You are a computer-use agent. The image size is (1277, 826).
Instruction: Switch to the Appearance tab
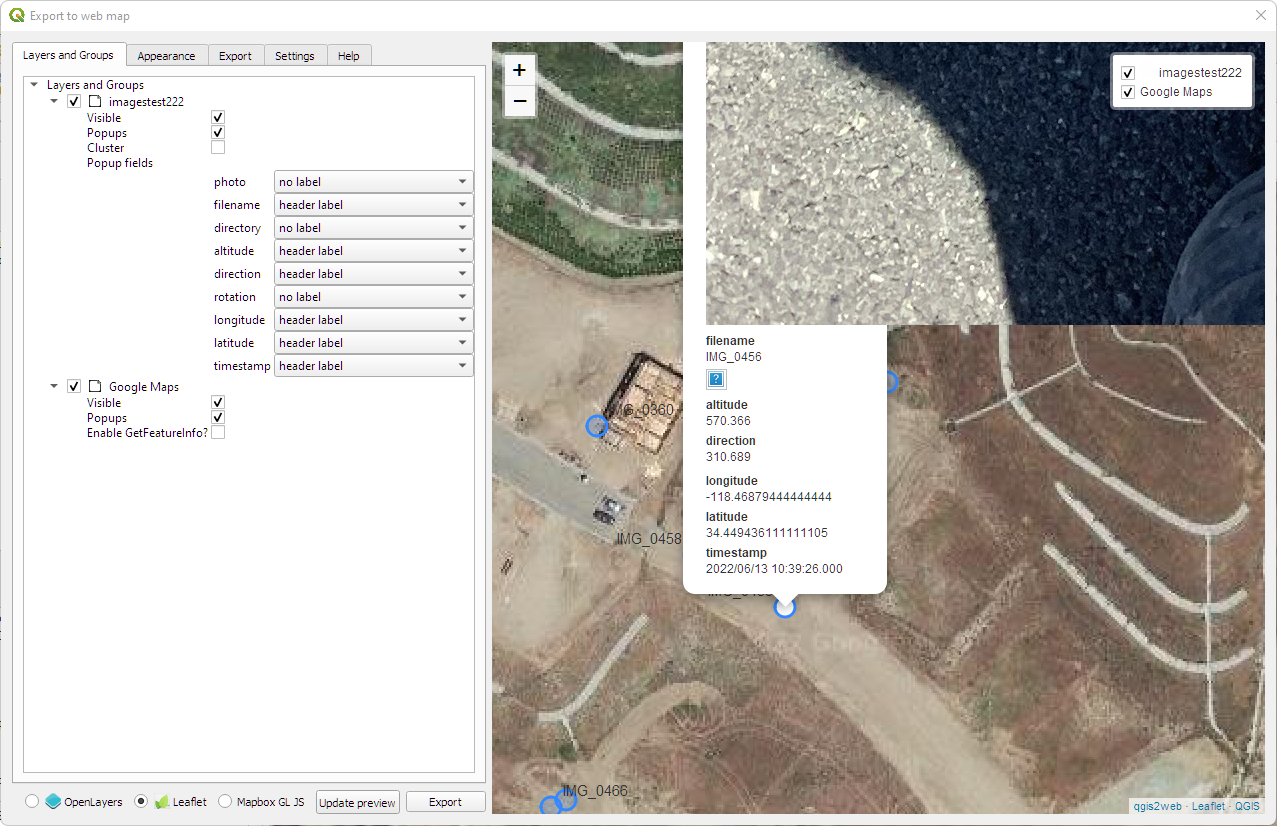pos(167,55)
